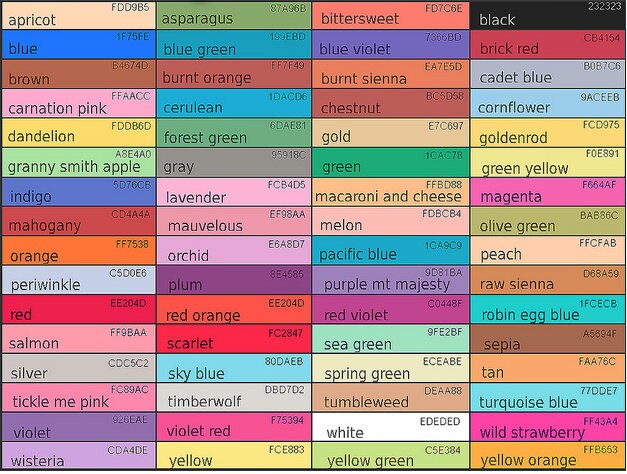Choose the pacific blue color
Image resolution: width=627 pixels, height=474 pixels.
point(390,250)
